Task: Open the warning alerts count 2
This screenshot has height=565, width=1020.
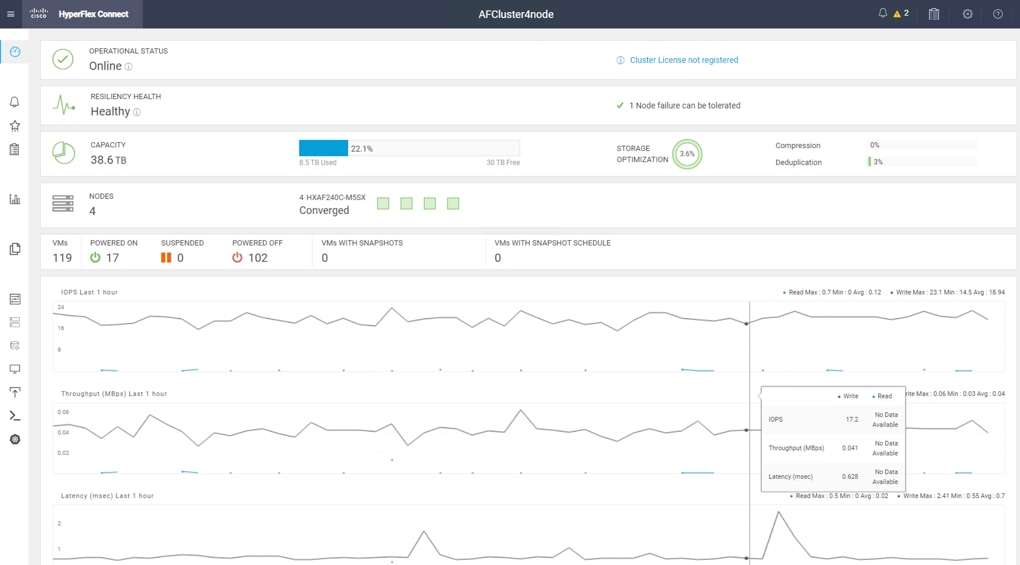Action: point(901,13)
